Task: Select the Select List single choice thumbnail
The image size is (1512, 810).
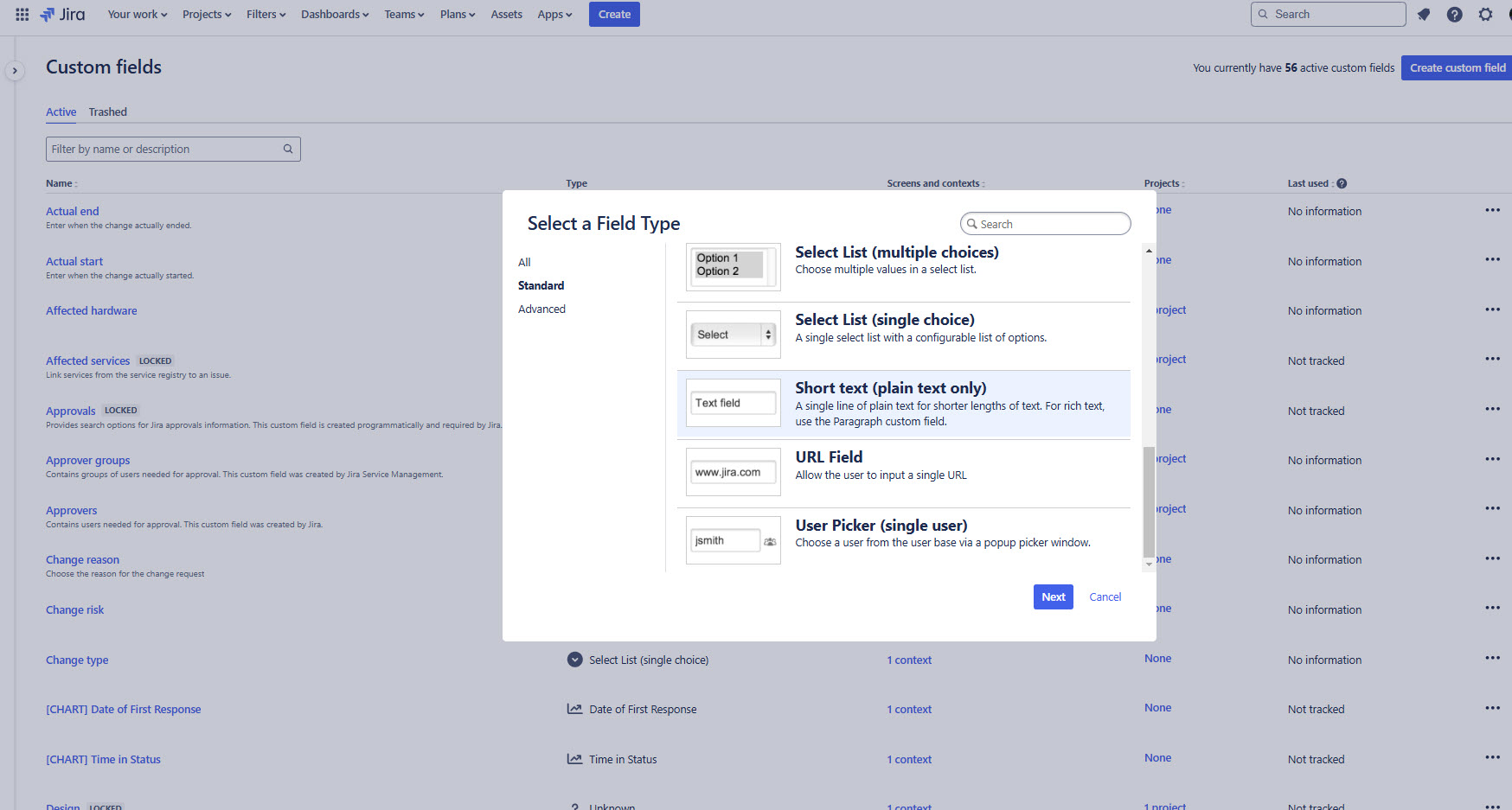Action: (x=734, y=335)
